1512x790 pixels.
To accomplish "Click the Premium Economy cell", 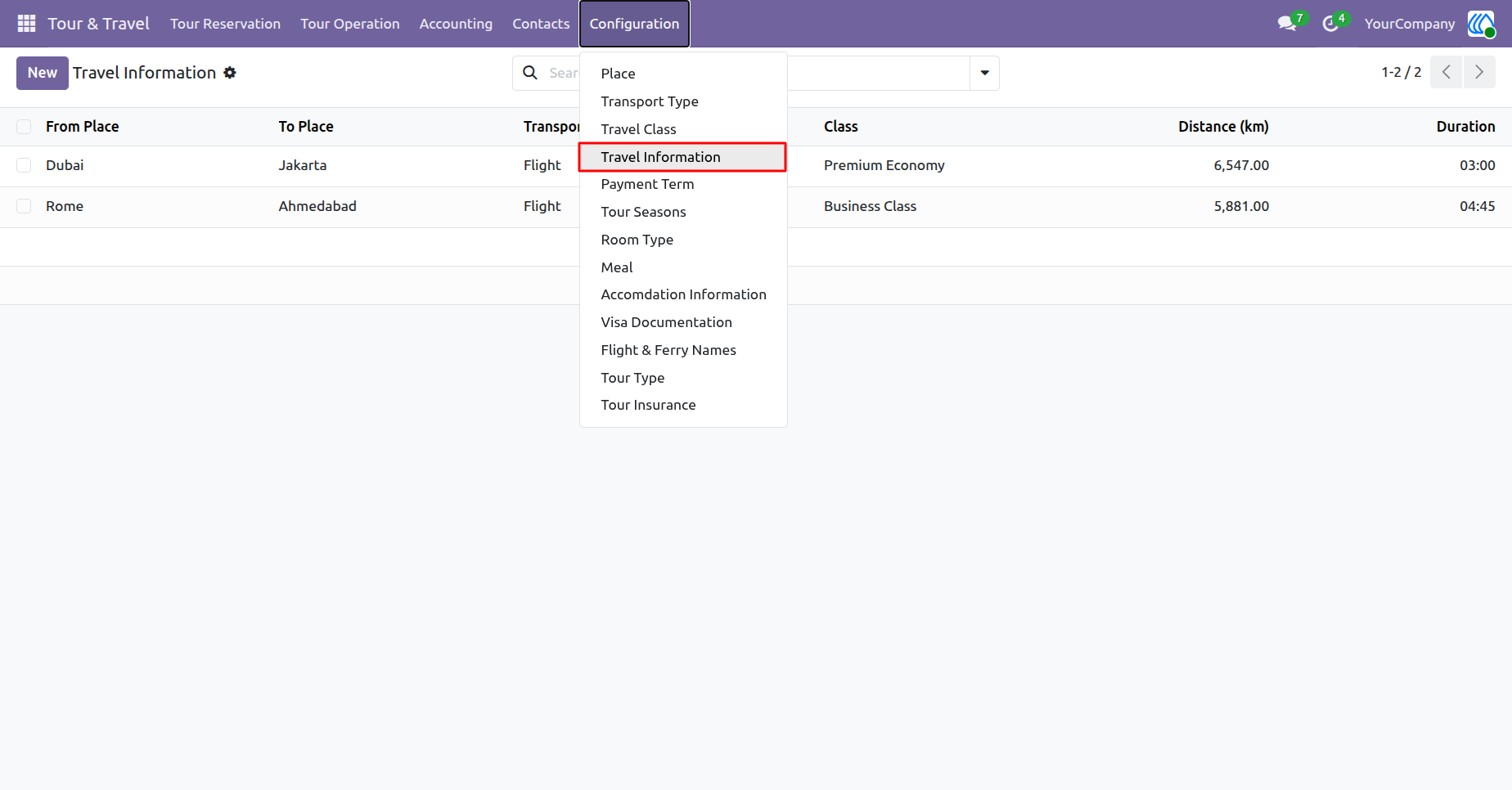I will 884,165.
